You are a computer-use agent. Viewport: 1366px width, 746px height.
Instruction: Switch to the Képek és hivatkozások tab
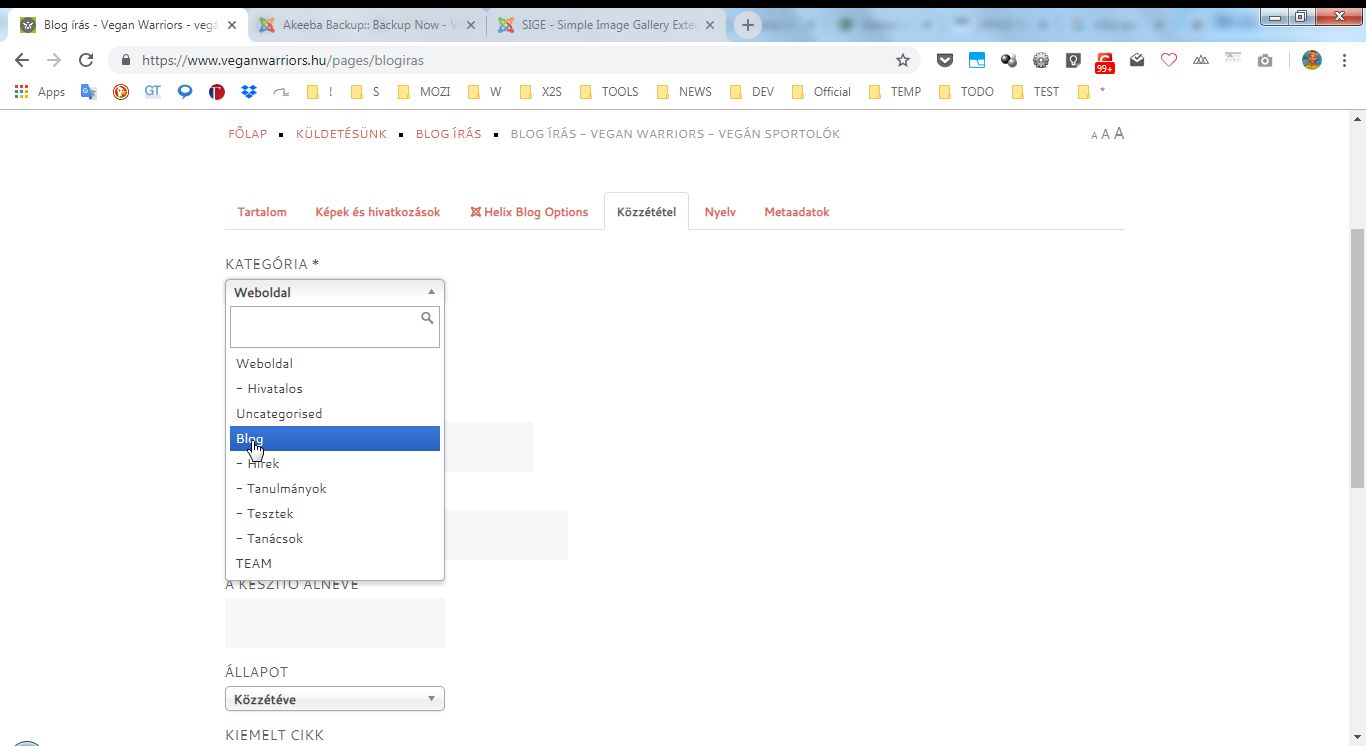point(377,212)
